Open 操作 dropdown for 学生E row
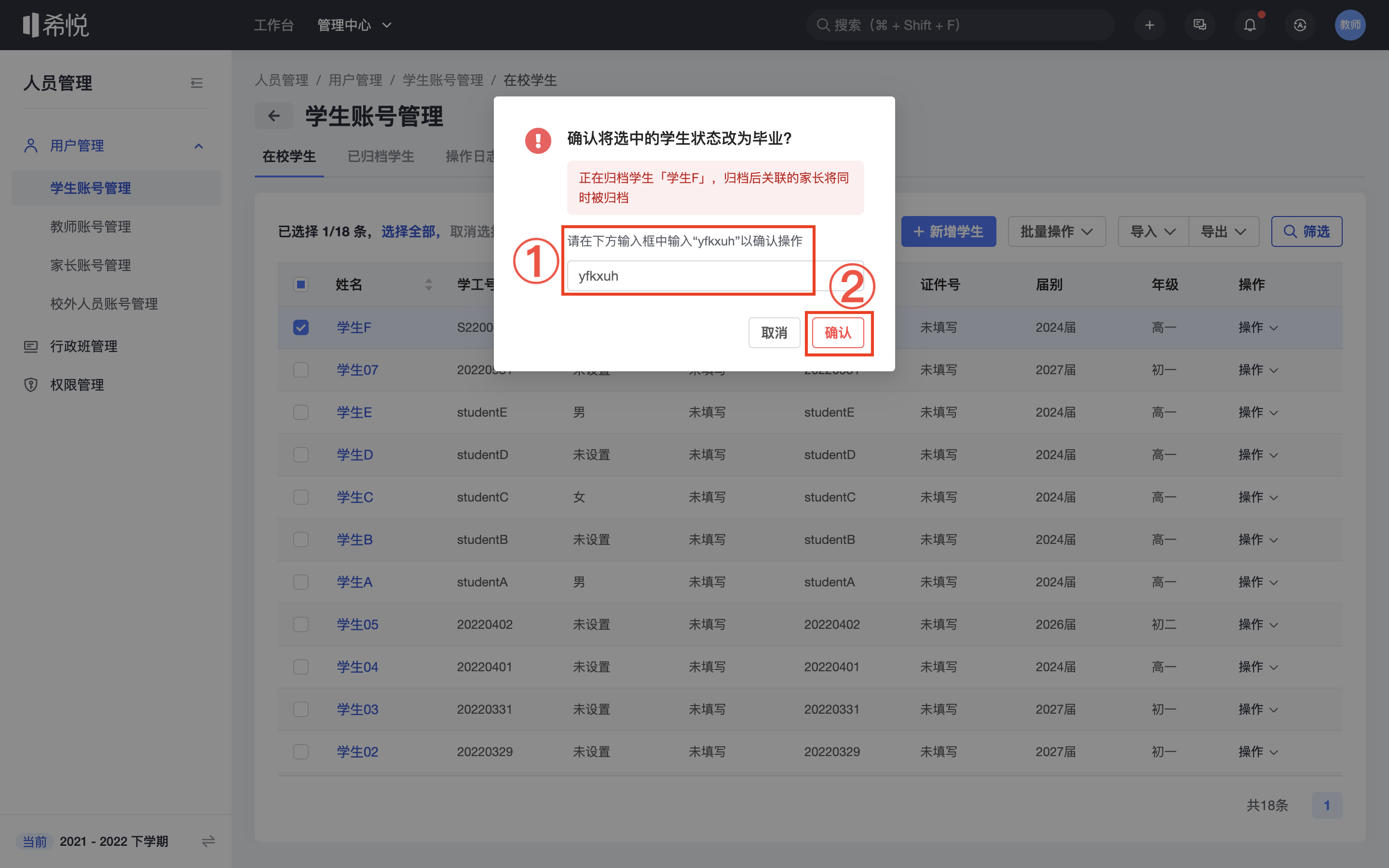The image size is (1389, 868). (1258, 412)
